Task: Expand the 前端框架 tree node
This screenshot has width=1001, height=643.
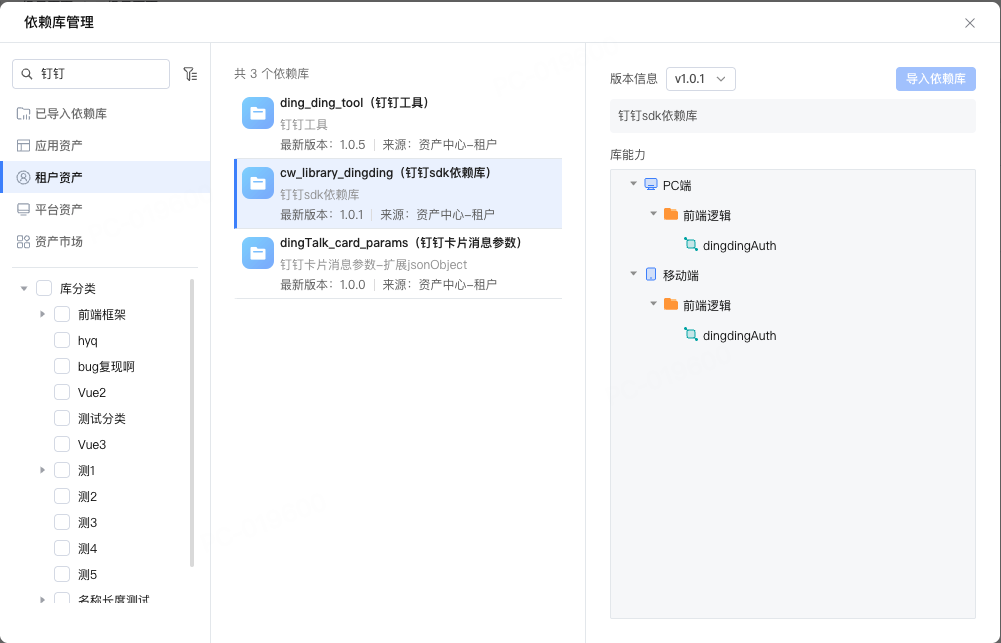Action: (42, 315)
